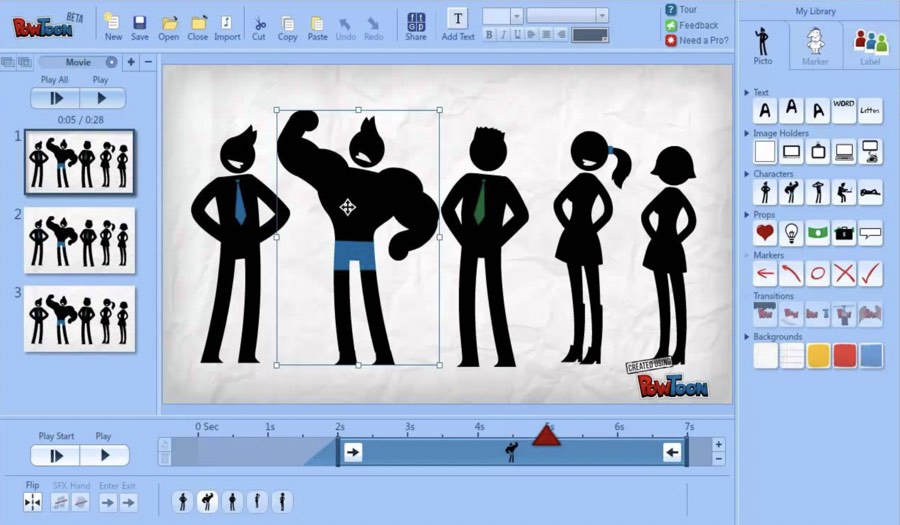Click the Feedback link

[698, 25]
